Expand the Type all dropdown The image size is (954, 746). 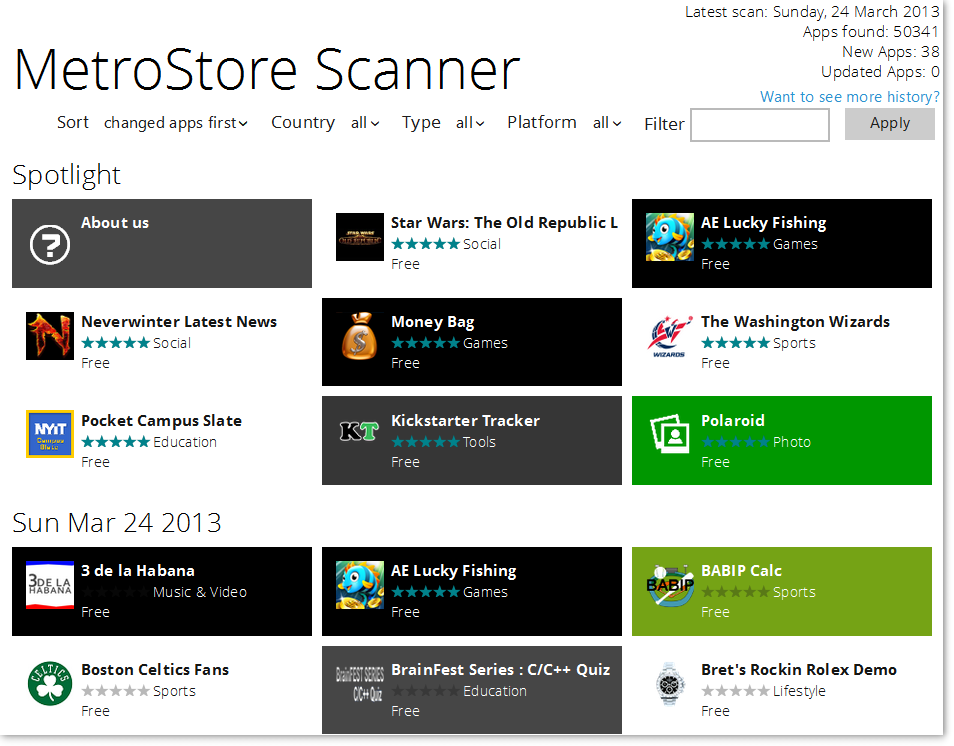click(x=470, y=123)
